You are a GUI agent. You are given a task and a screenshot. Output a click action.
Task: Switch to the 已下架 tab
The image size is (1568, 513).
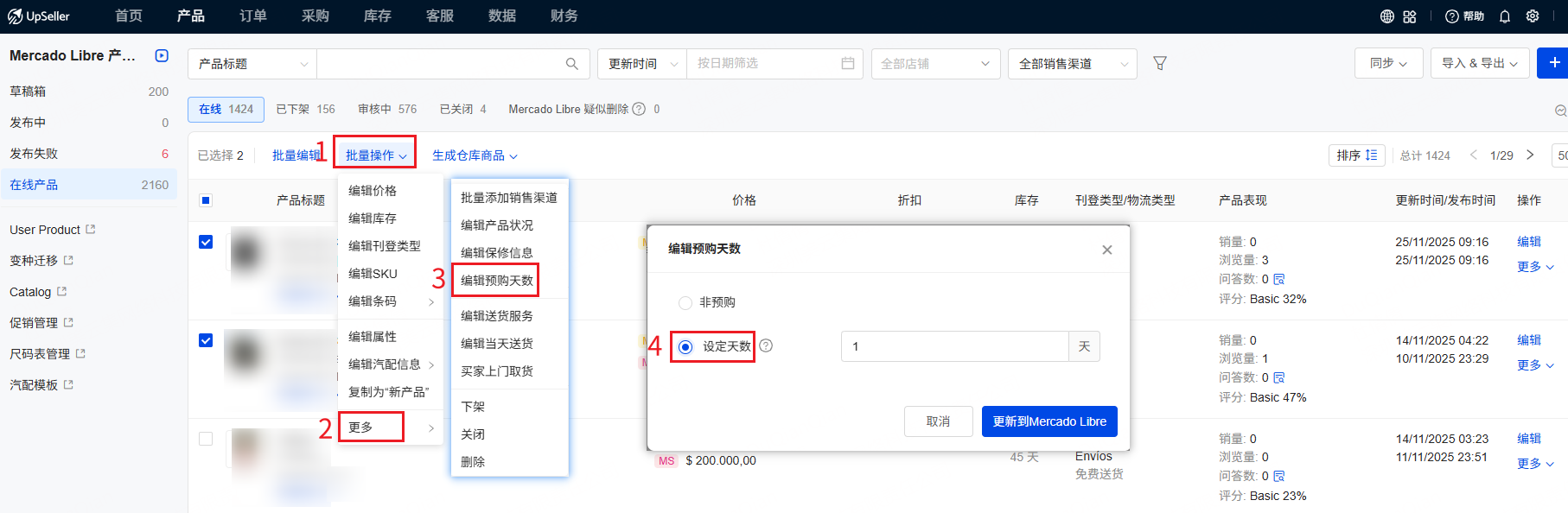pos(304,109)
